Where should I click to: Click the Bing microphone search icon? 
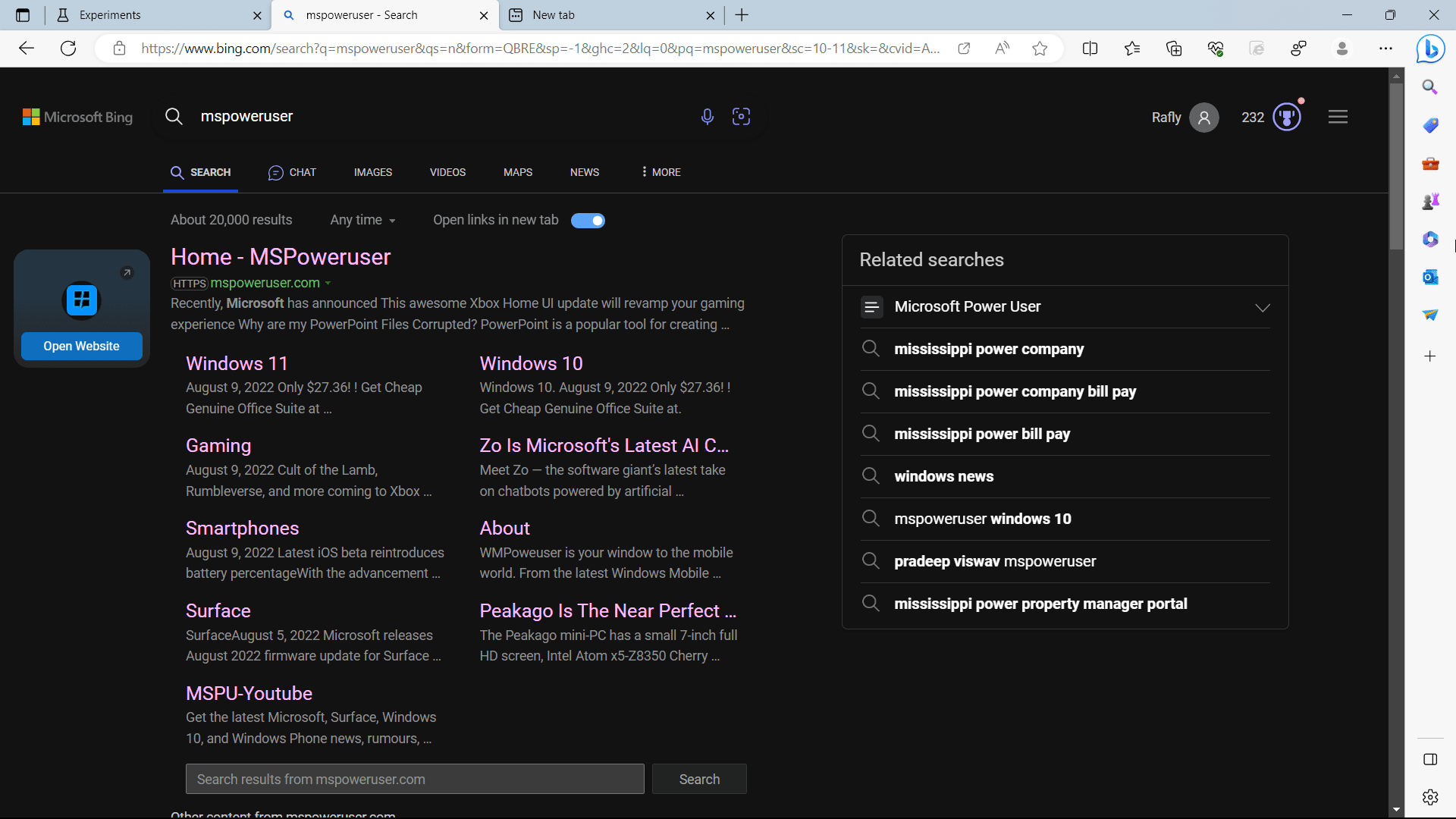(707, 117)
